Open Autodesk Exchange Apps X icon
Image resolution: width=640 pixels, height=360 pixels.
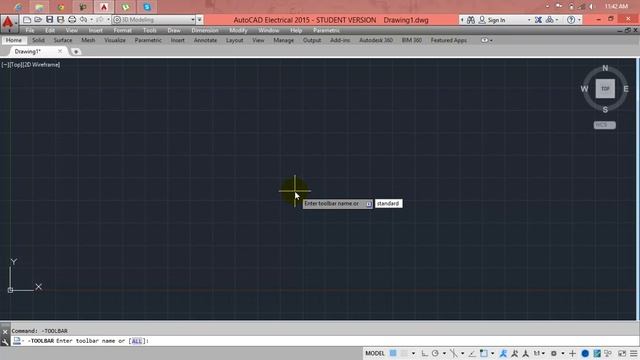pyautogui.click(x=539, y=20)
